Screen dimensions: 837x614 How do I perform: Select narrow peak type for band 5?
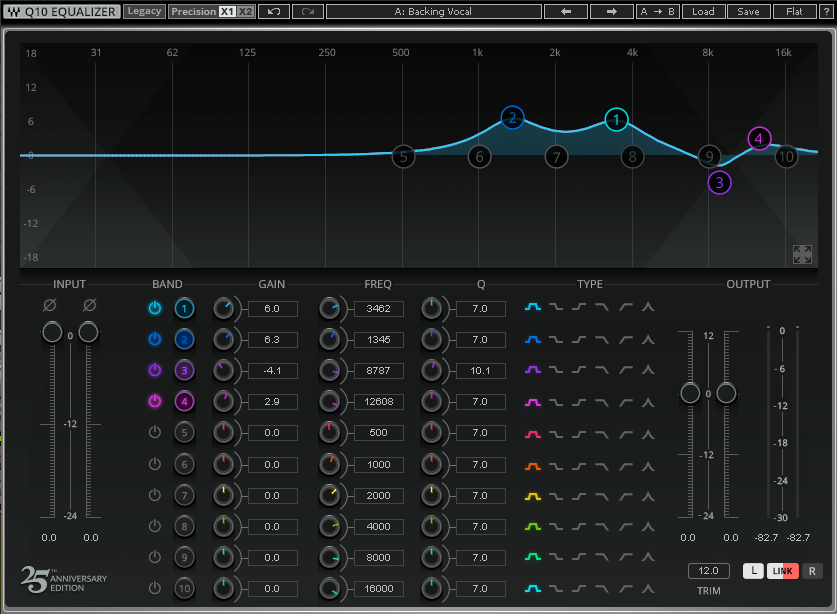click(648, 435)
